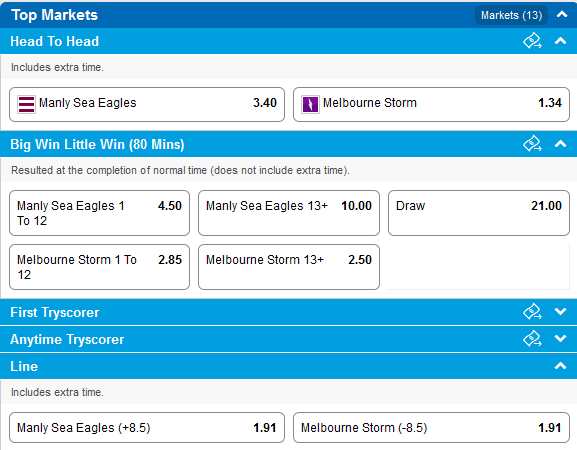
Task: Click the bet ticket icon in Big Win Little Win header
Action: pyautogui.click(x=532, y=144)
